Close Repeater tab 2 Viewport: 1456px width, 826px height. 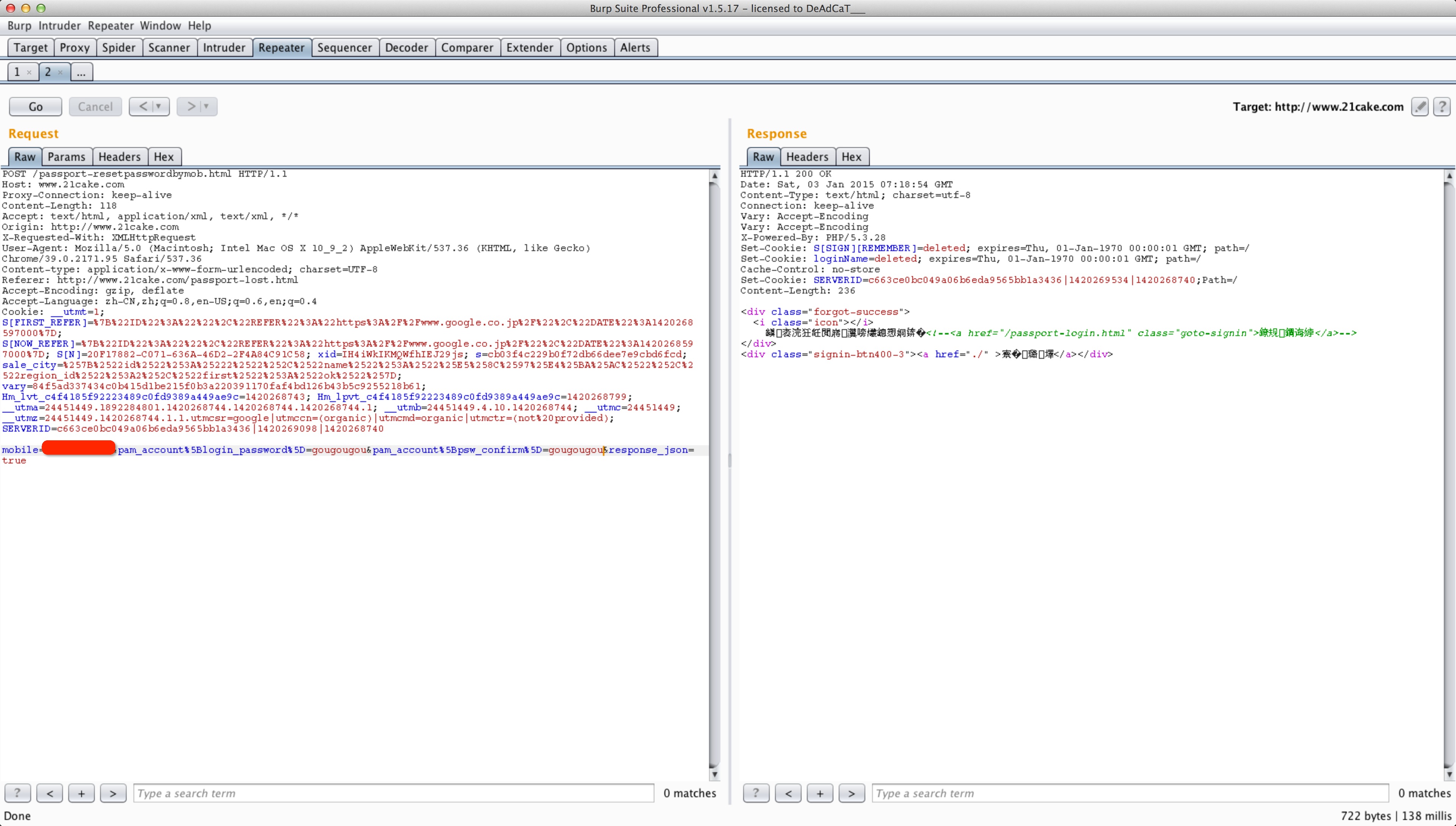[60, 72]
